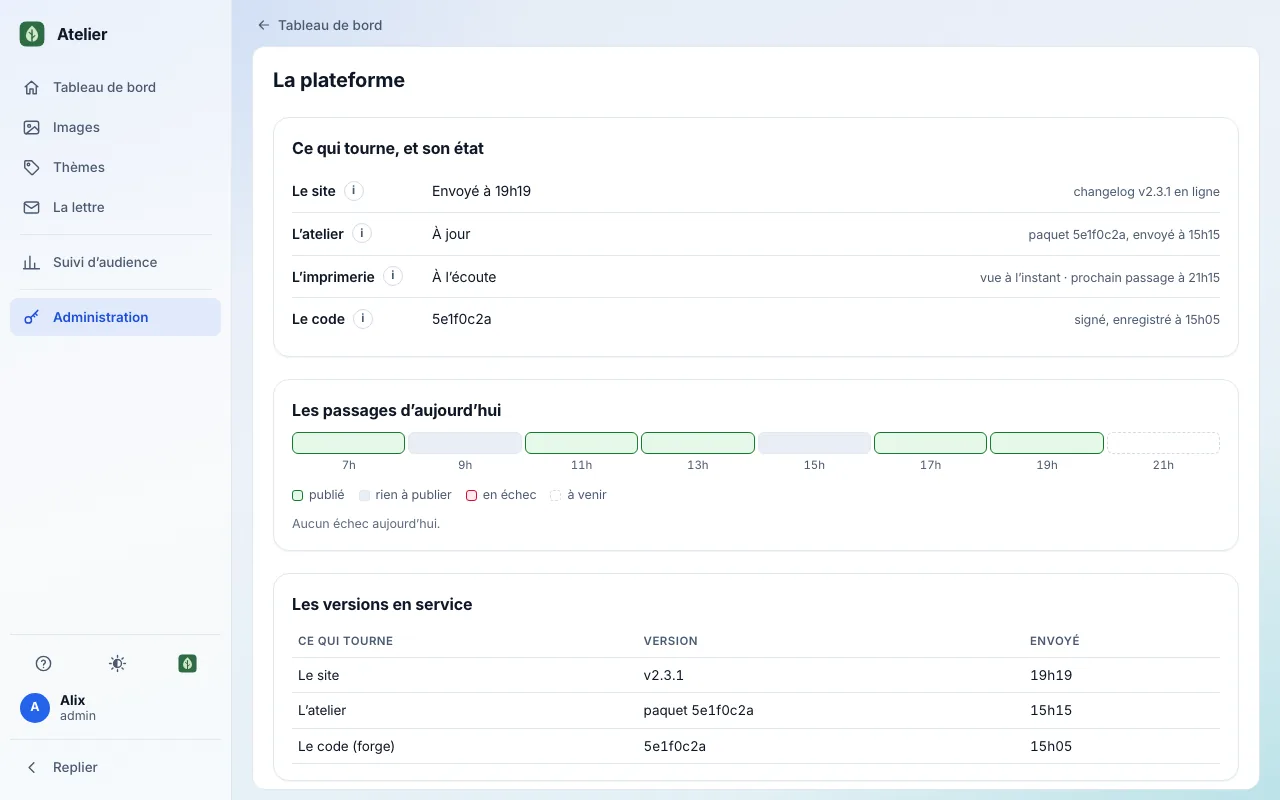Open Suivi d'audience page
Viewport: 1280px width, 800px height.
[x=115, y=262]
